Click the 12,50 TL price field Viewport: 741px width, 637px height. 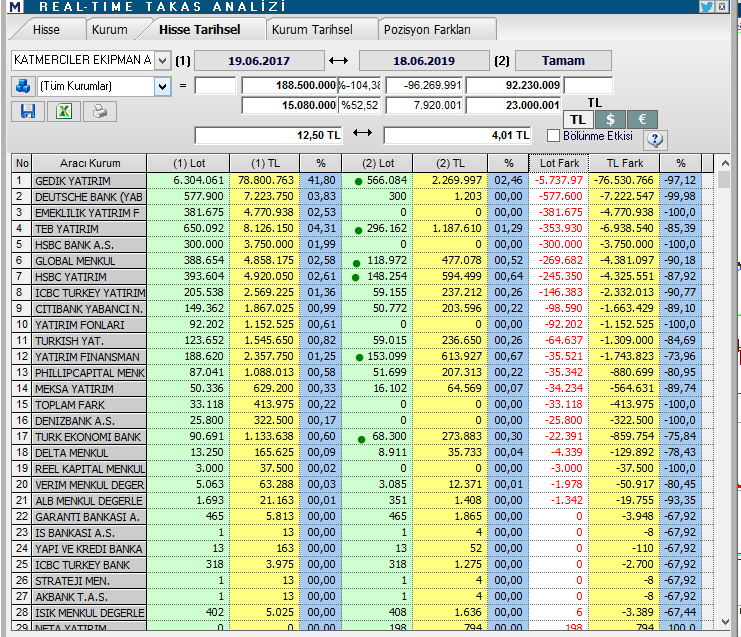[268, 135]
